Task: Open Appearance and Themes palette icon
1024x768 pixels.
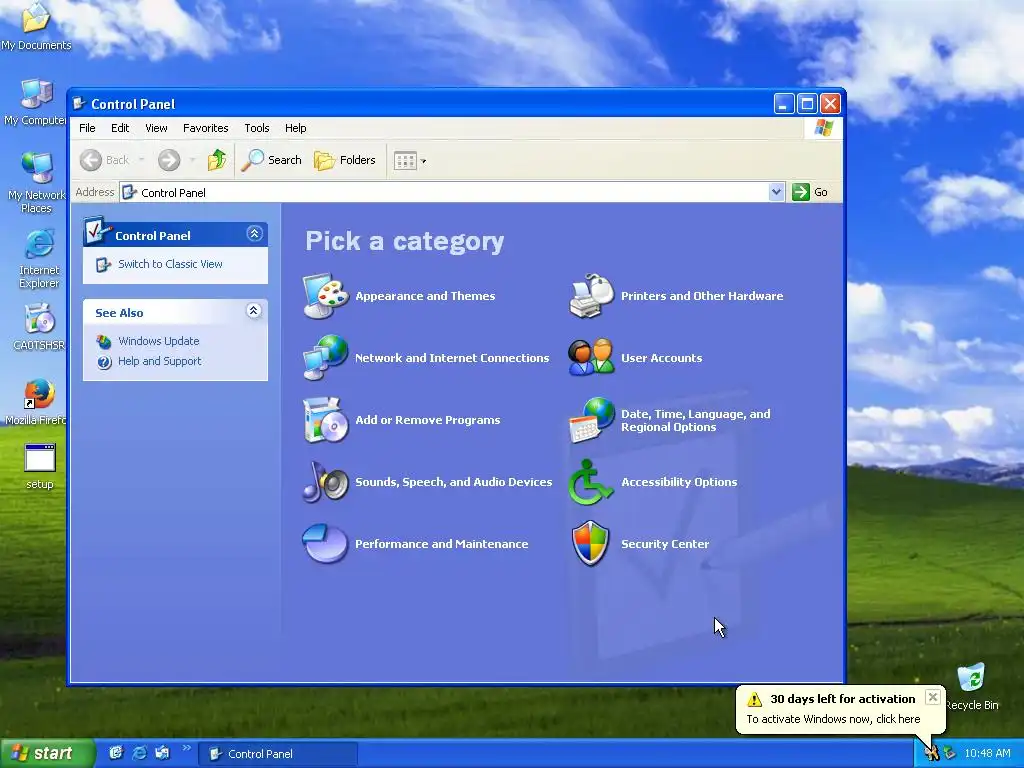Action: (x=325, y=296)
